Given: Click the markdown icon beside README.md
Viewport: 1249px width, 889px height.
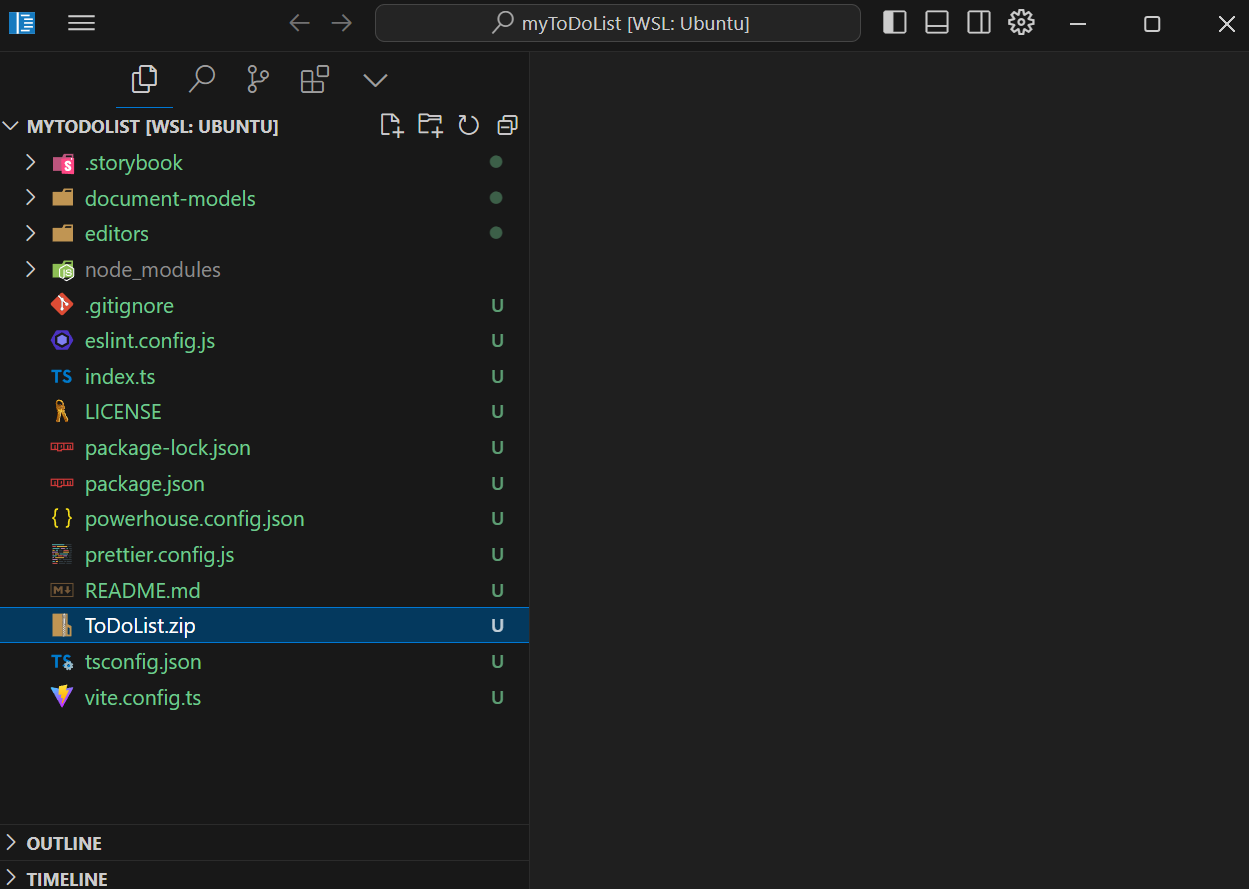Looking at the screenshot, I should [x=62, y=590].
